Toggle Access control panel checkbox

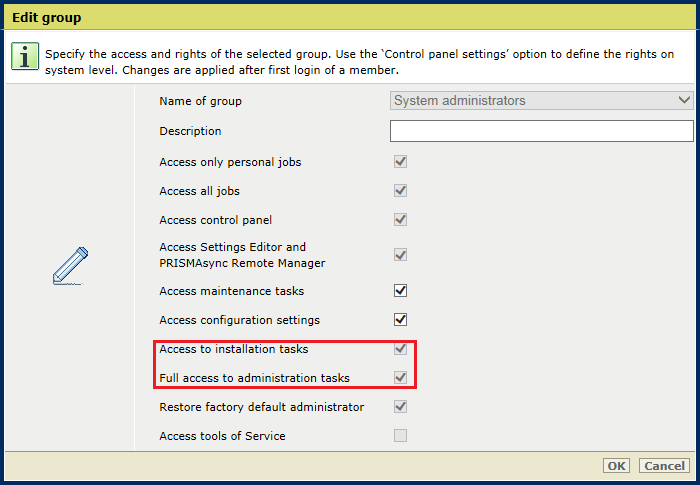tap(400, 220)
